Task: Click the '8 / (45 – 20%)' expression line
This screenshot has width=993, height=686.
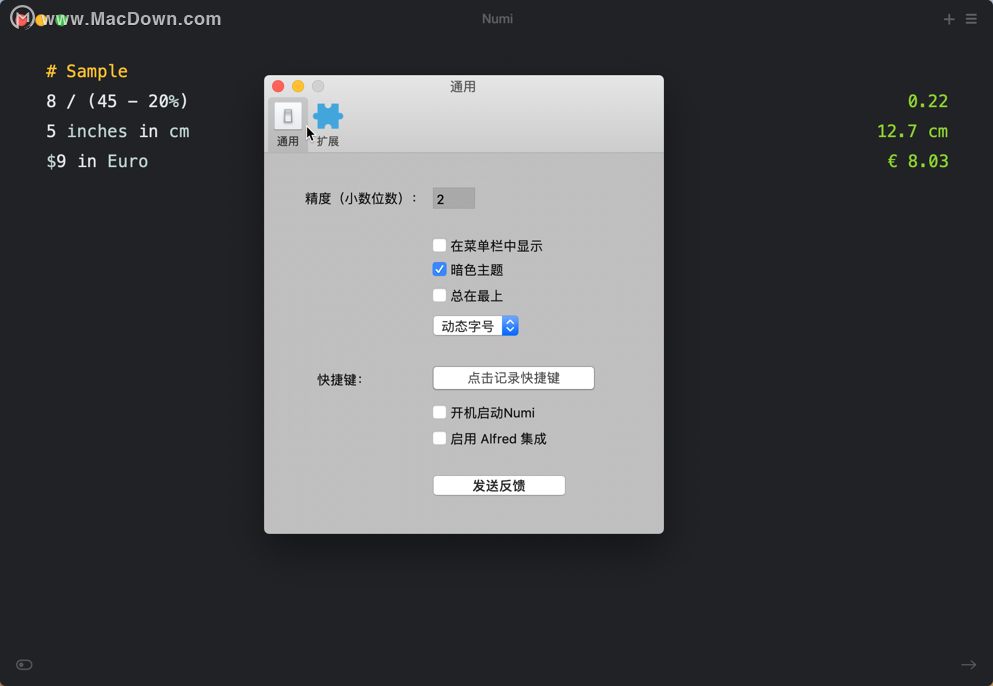Action: [x=117, y=101]
